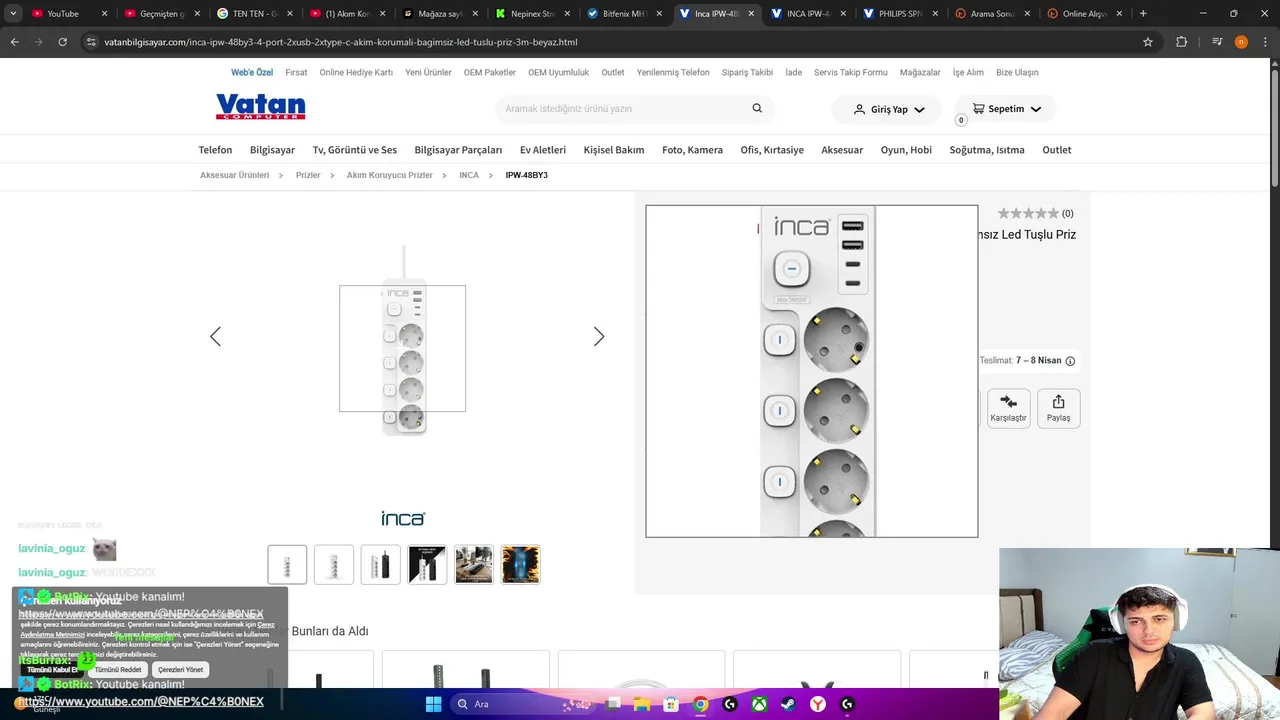
Task: Open the Kişisel Bakım category
Action: coord(614,150)
